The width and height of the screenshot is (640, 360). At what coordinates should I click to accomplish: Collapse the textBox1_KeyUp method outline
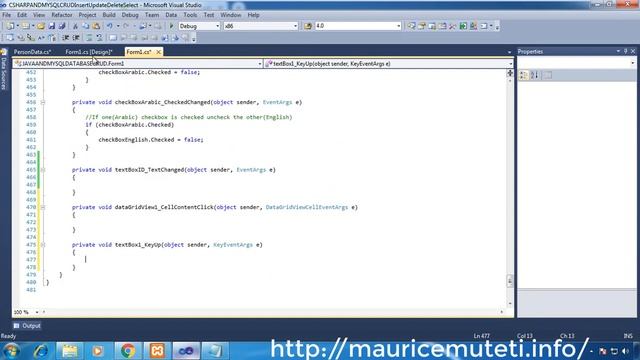point(43,245)
